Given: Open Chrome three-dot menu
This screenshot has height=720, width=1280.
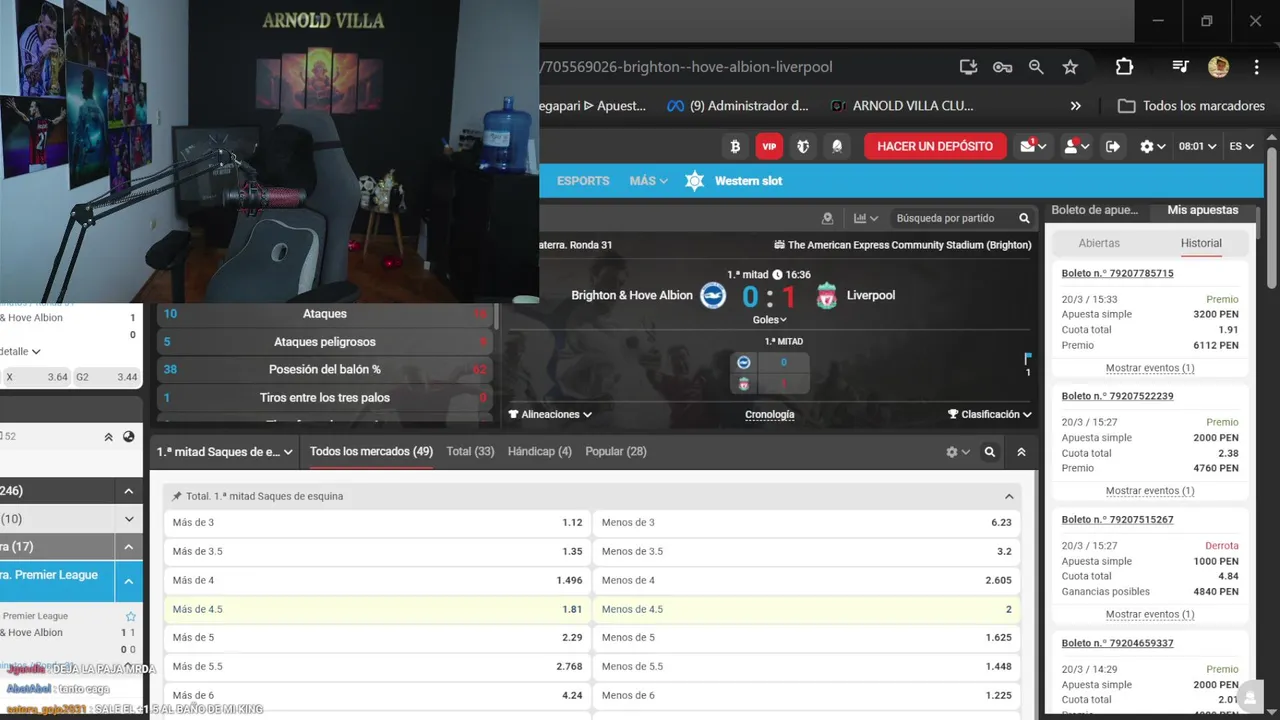Looking at the screenshot, I should tap(1256, 67).
